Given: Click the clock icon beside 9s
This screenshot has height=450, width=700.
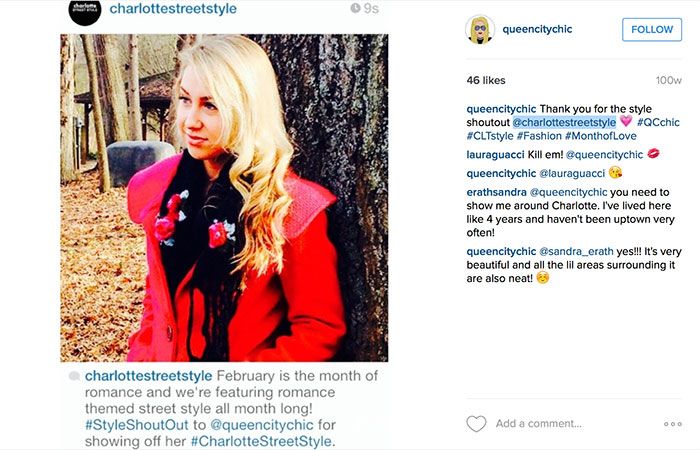Looking at the screenshot, I should [x=355, y=8].
